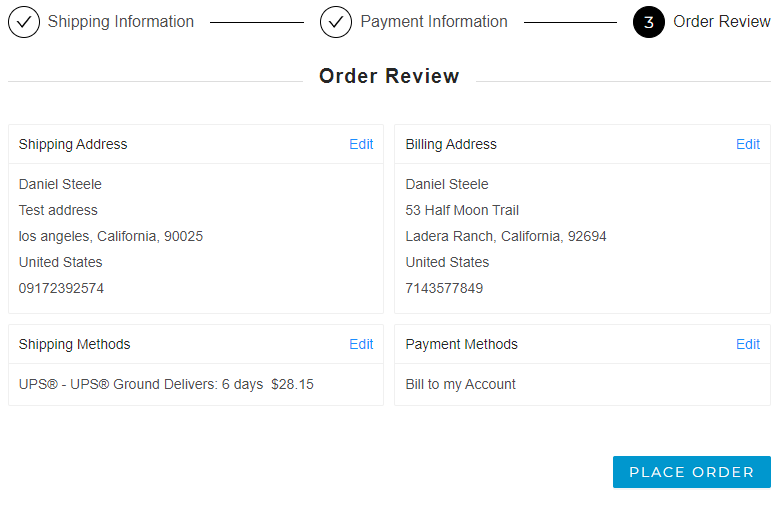The height and width of the screenshot is (513, 784).
Task: Edit the Billing Address
Action: pos(748,144)
